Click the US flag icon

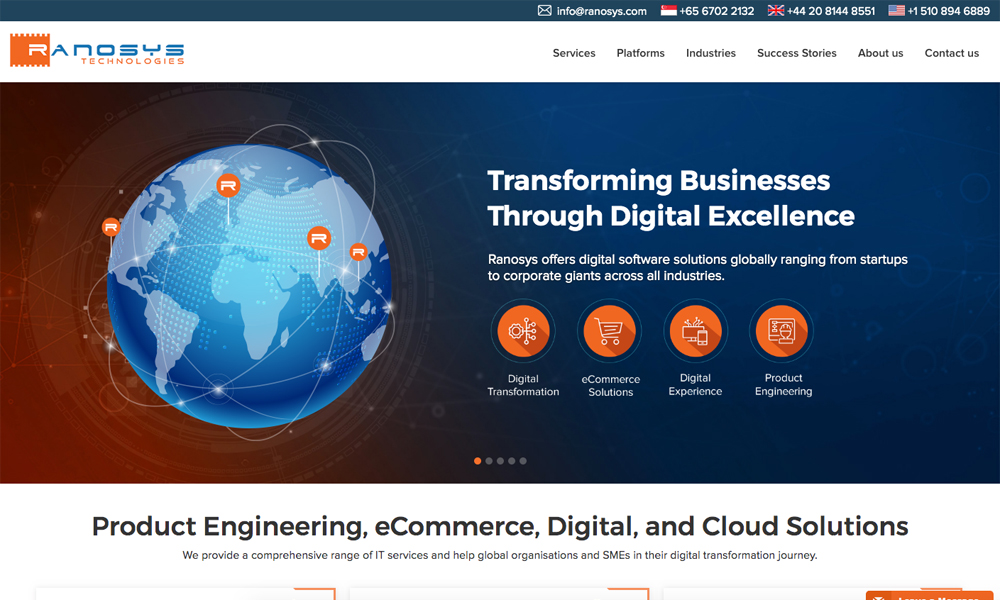[x=896, y=11]
